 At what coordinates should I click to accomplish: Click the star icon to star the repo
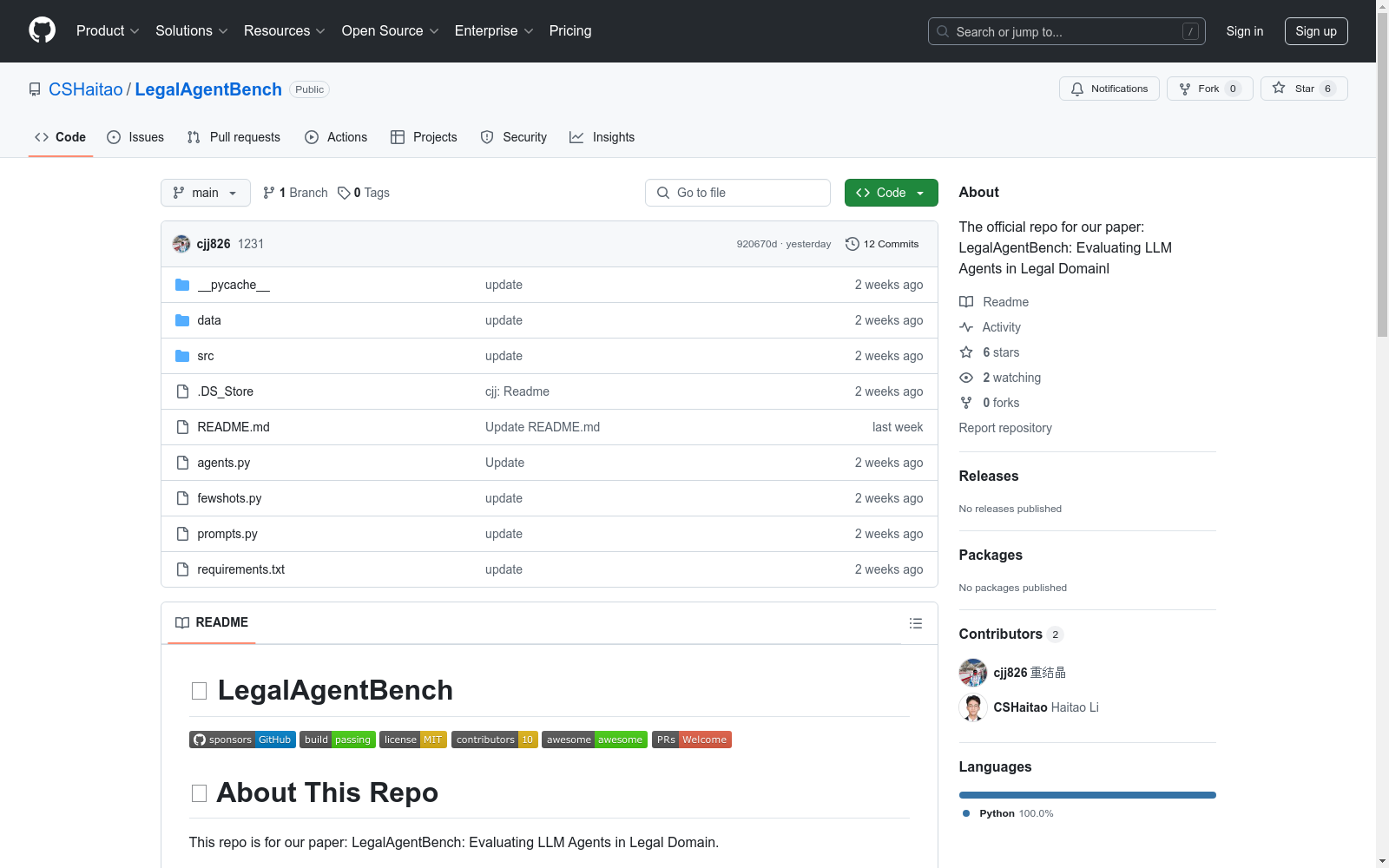click(x=1279, y=88)
